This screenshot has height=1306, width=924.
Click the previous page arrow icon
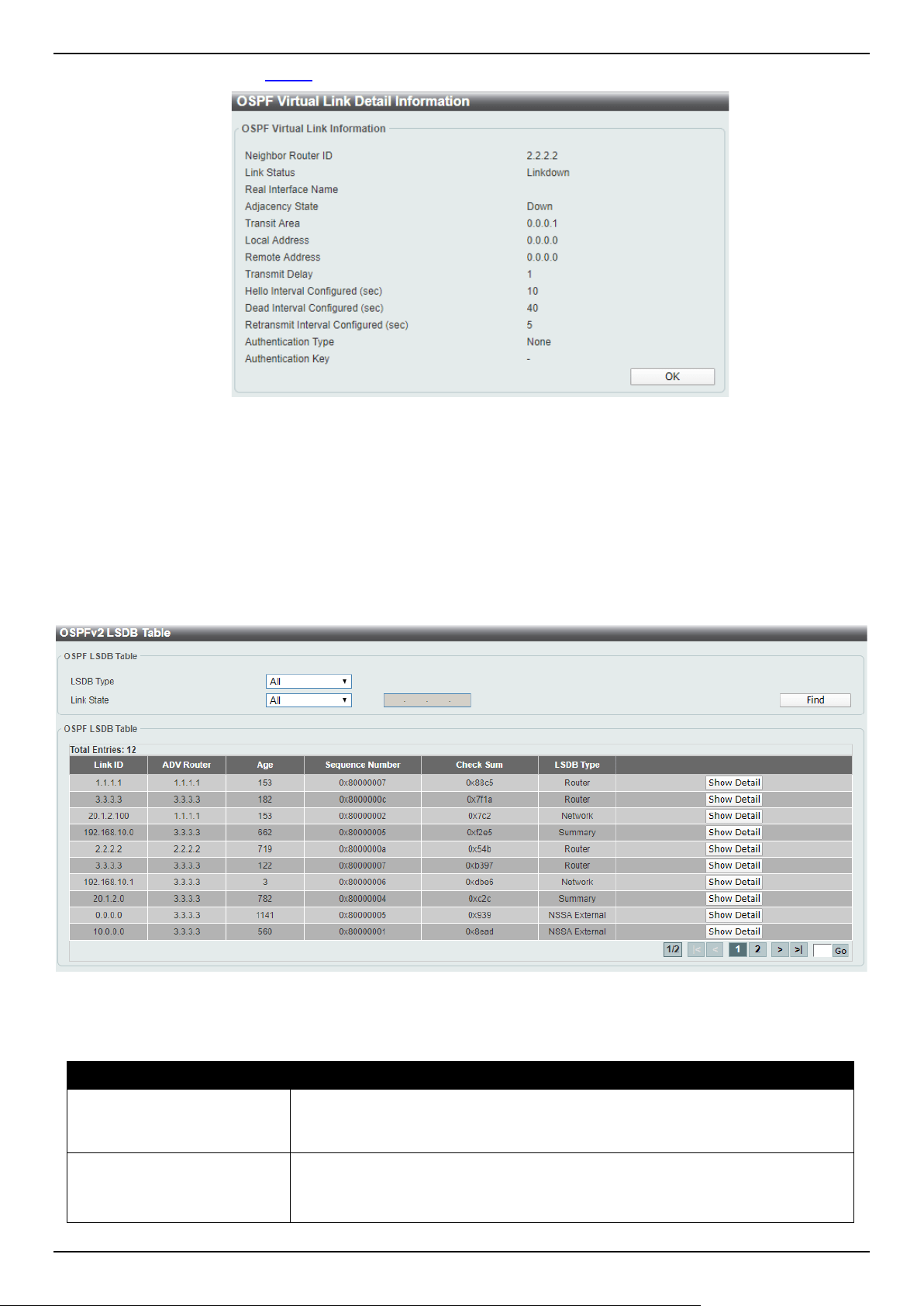(x=715, y=949)
